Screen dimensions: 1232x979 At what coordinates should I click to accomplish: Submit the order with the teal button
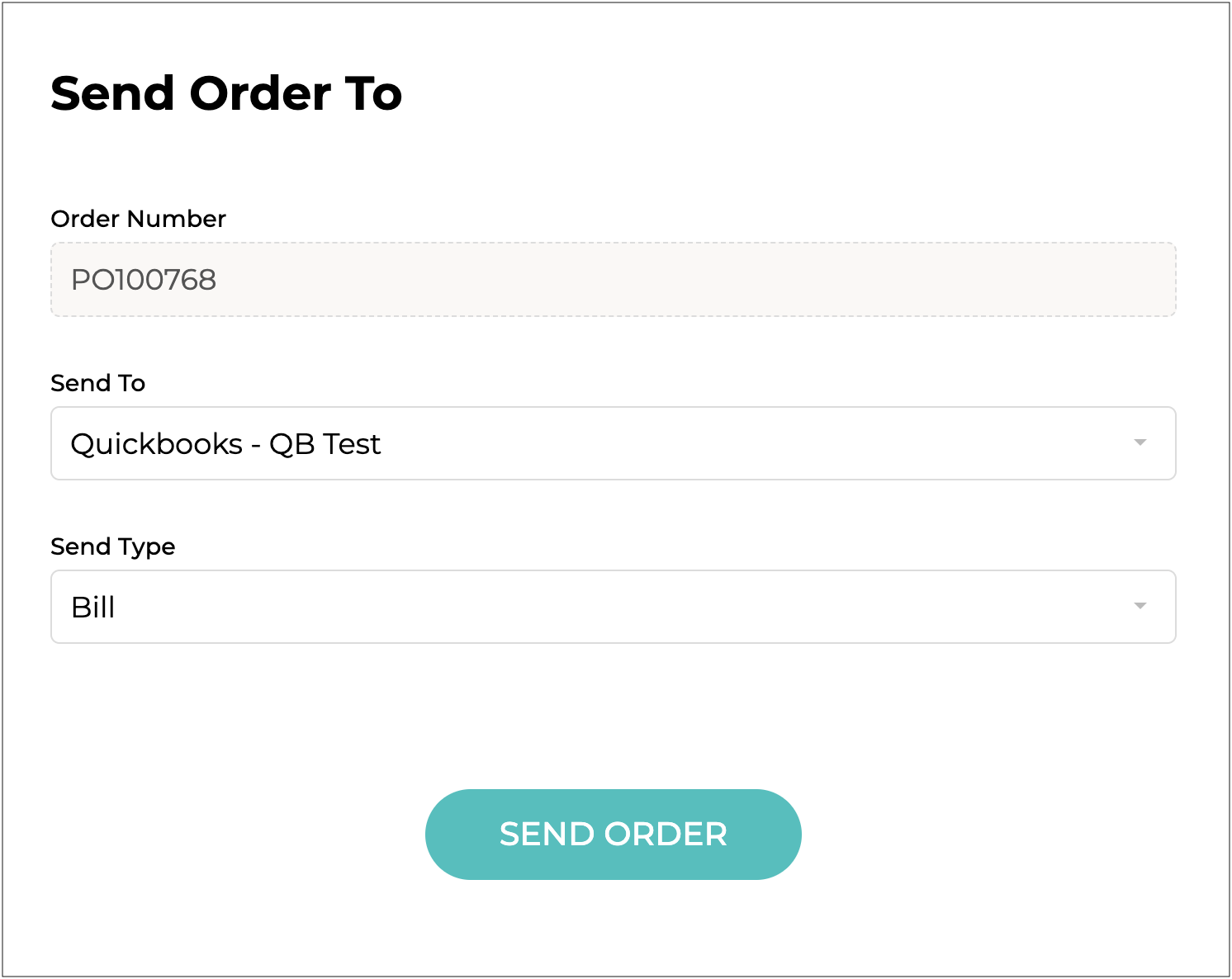tap(613, 834)
